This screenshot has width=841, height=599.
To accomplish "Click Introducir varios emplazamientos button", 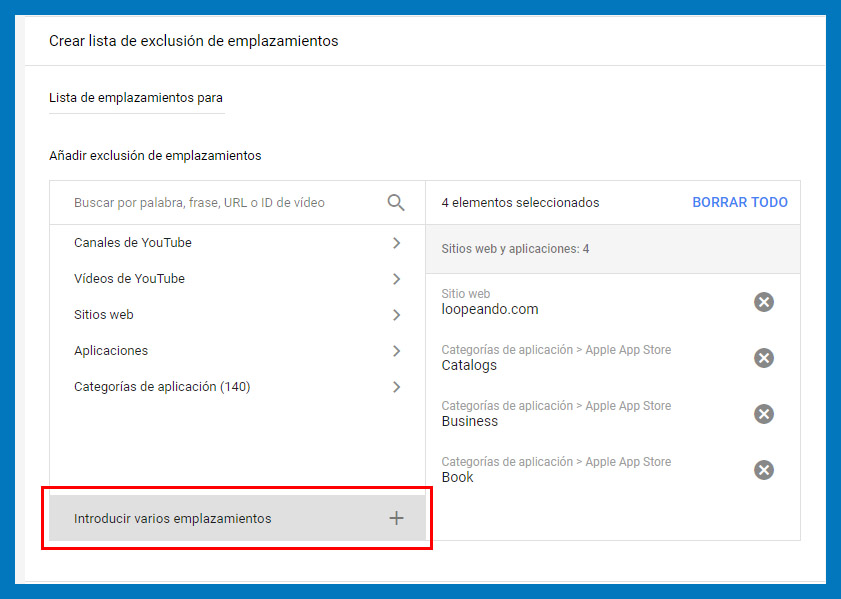I will [237, 518].
